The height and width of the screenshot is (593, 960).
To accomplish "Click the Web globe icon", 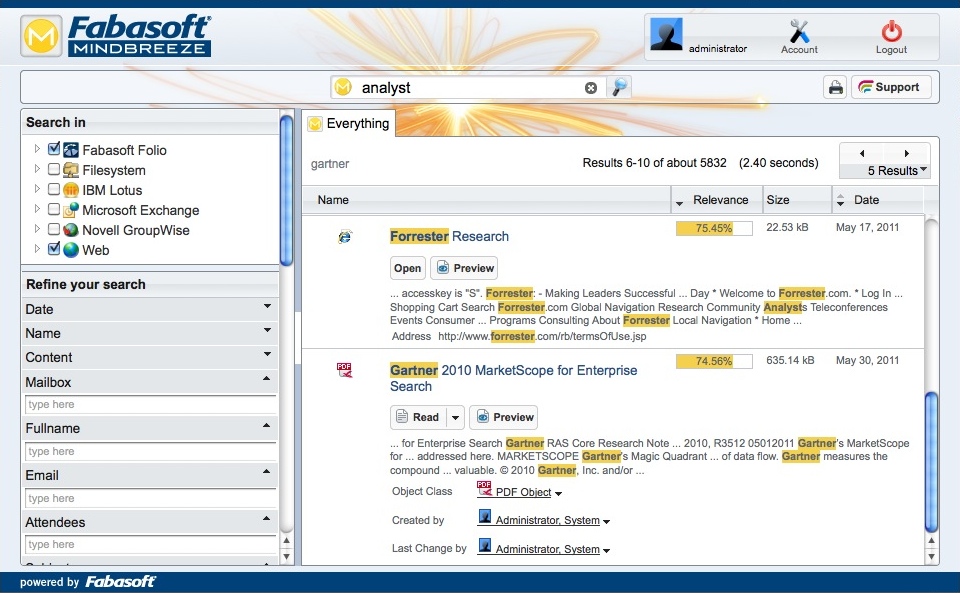I will point(71,250).
